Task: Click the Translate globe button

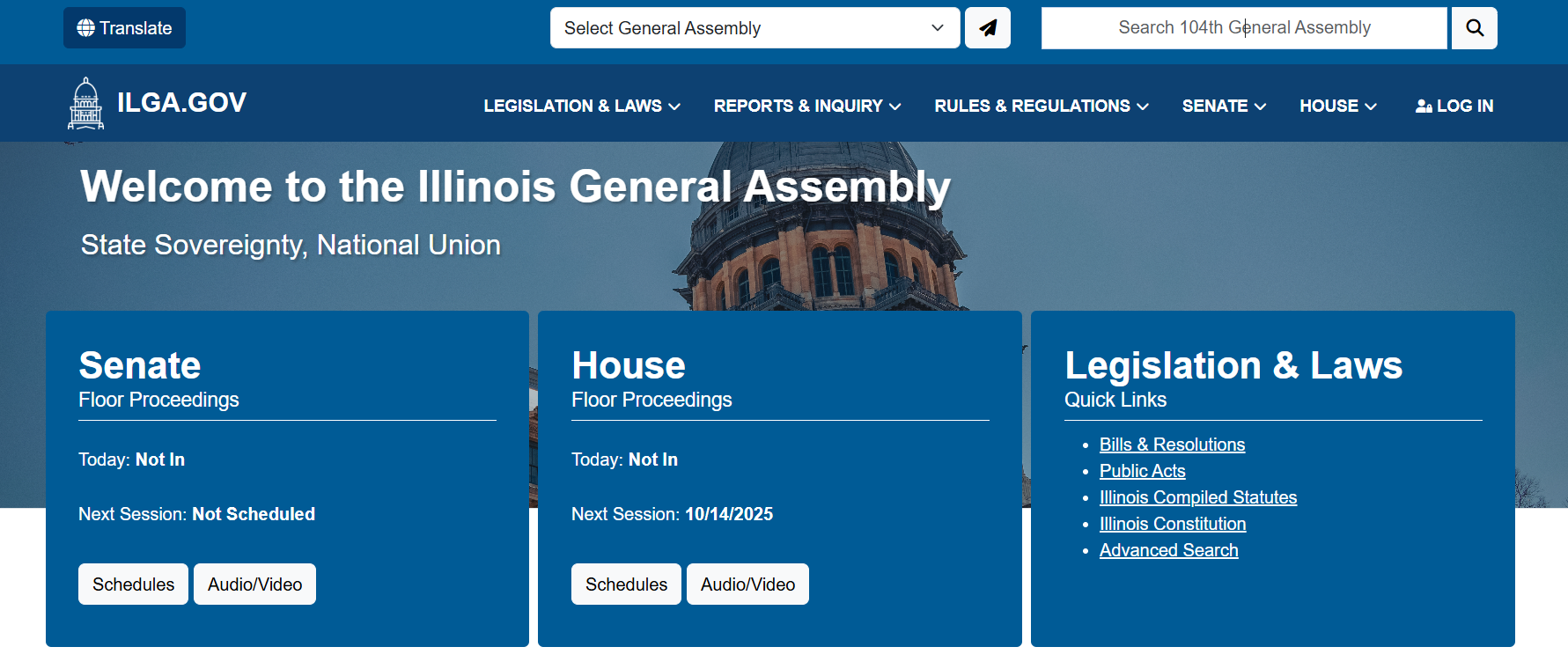Action: [x=124, y=28]
